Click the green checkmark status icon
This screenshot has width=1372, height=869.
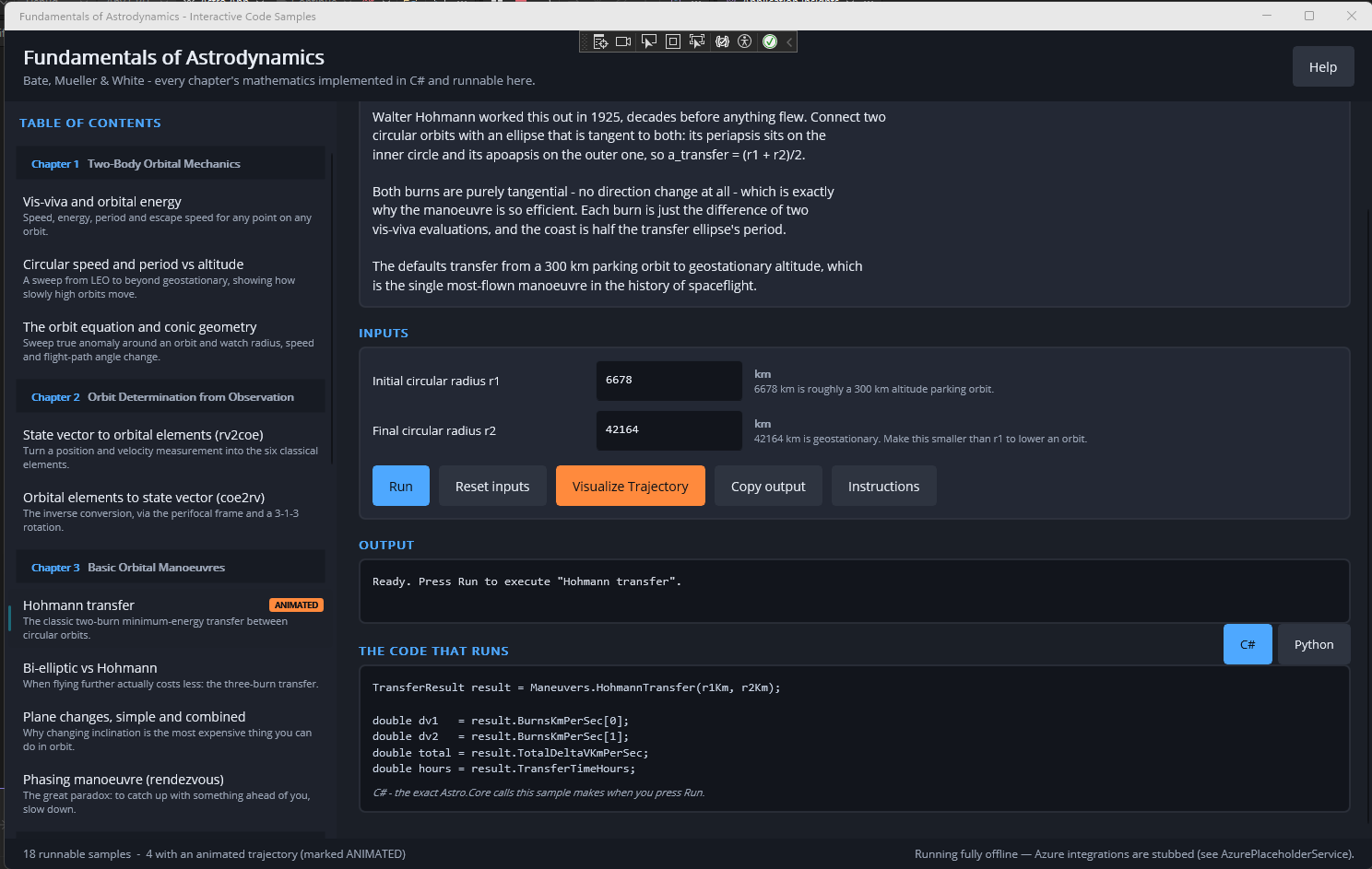[770, 41]
